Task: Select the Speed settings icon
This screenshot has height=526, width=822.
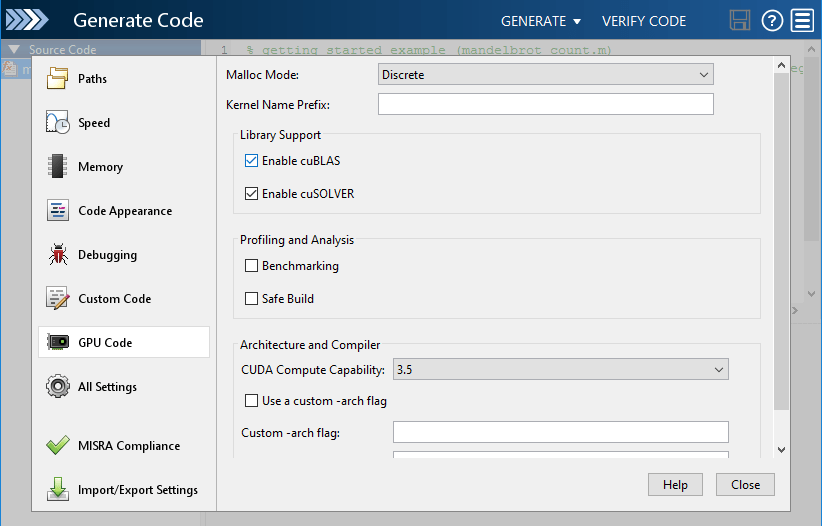Action: click(x=58, y=123)
